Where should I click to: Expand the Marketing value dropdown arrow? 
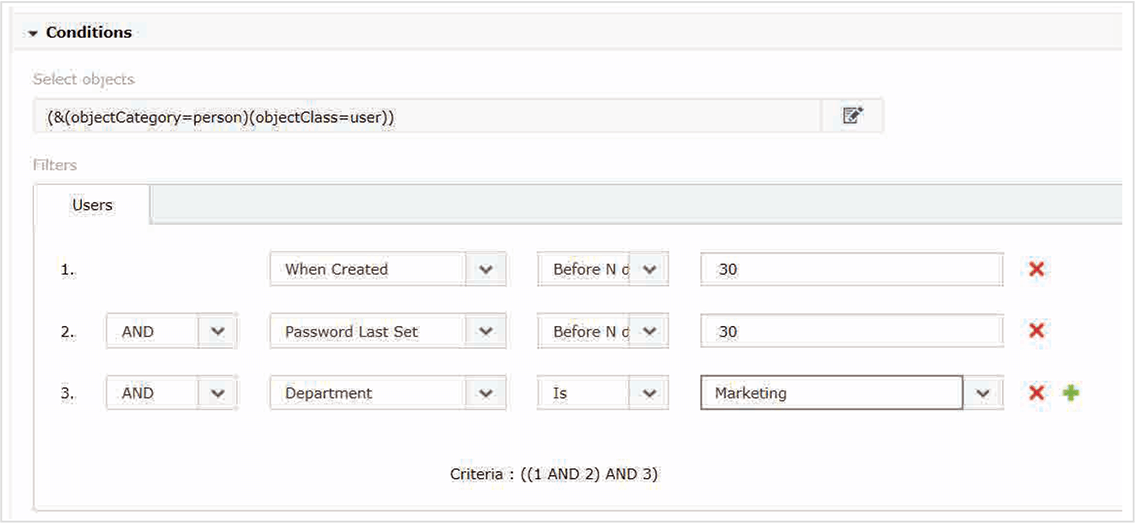click(983, 393)
